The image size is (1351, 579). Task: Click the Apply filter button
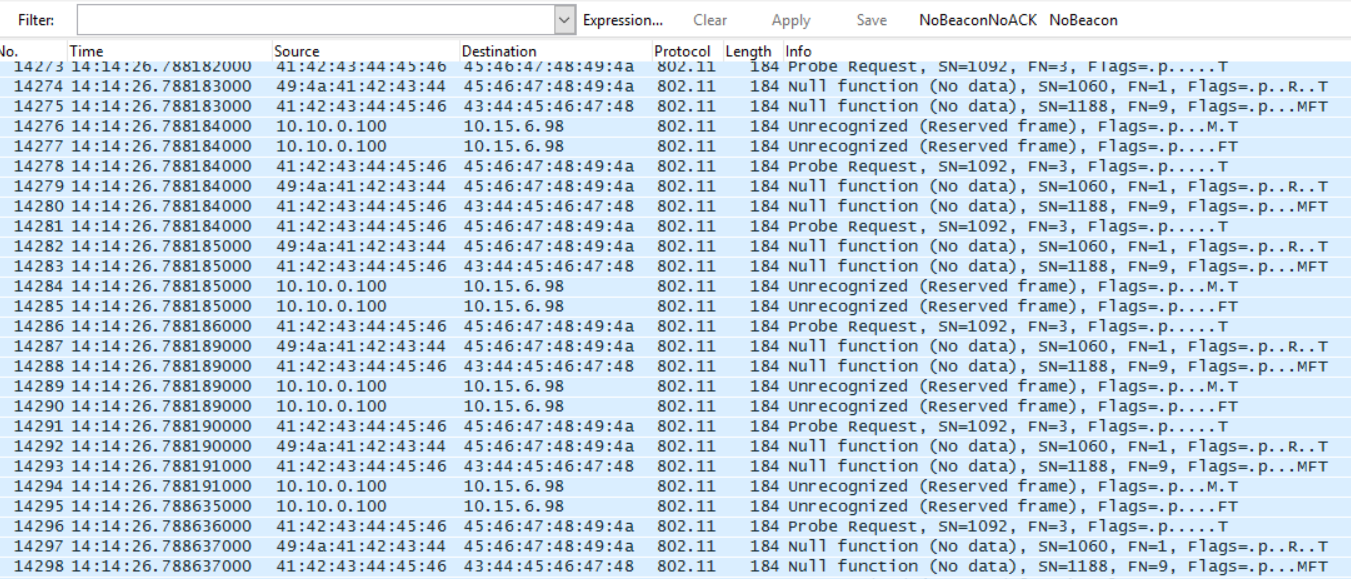[x=790, y=19]
